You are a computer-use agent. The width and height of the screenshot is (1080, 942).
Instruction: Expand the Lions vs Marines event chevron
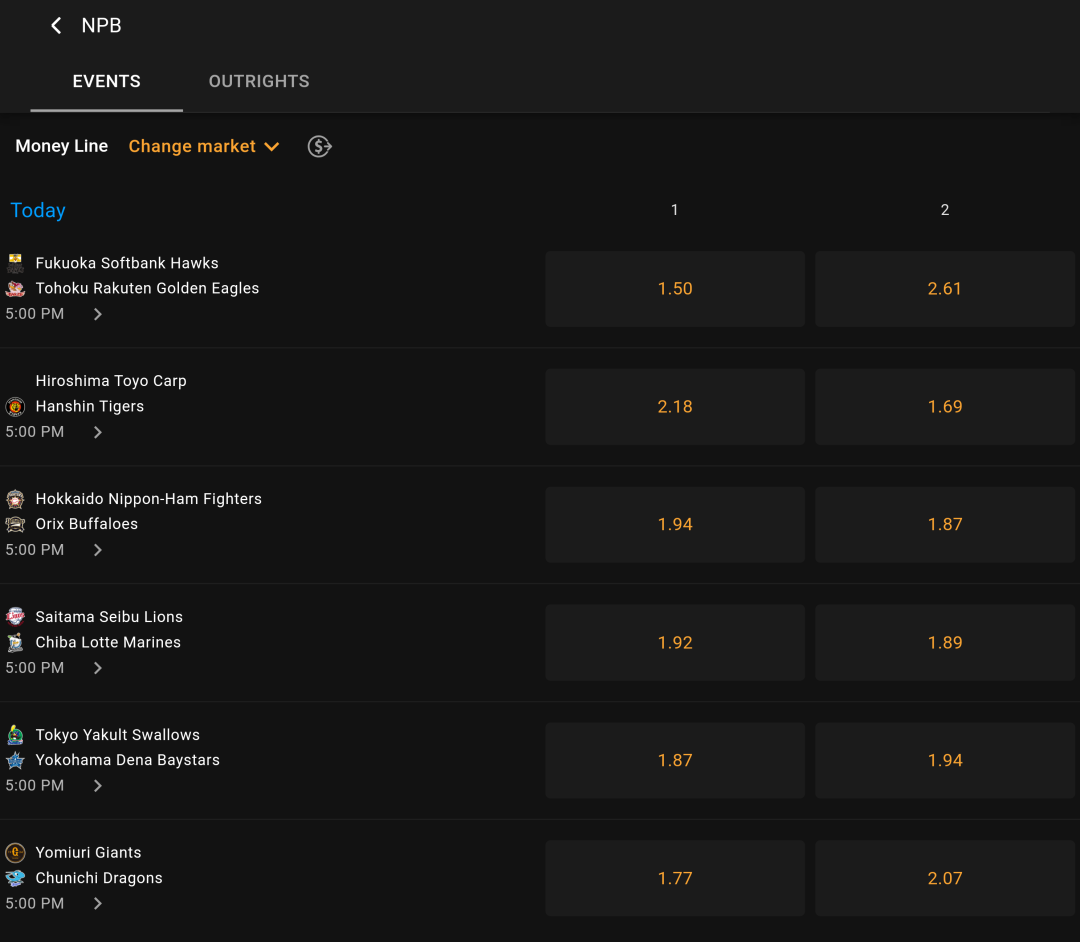pos(98,668)
